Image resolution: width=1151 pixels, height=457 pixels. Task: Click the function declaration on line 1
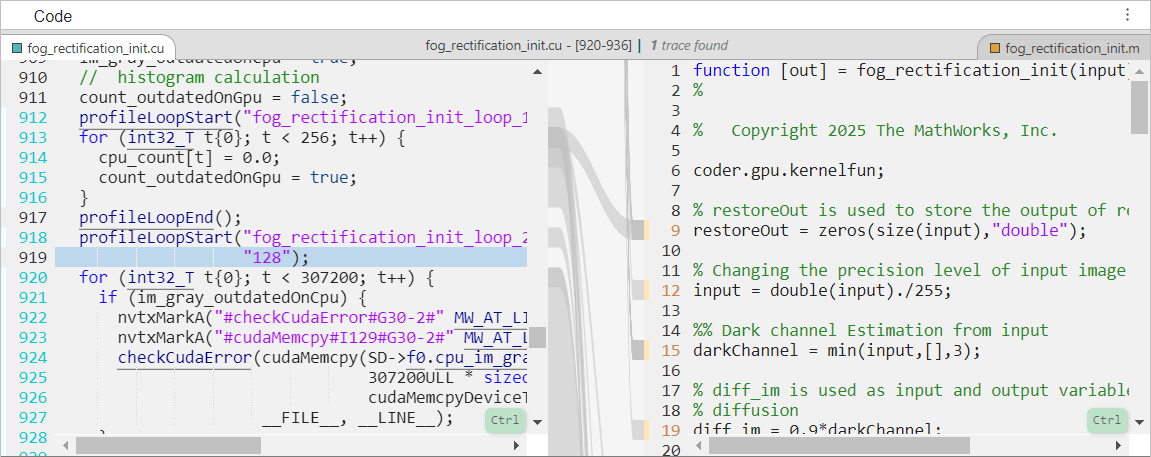[909, 71]
